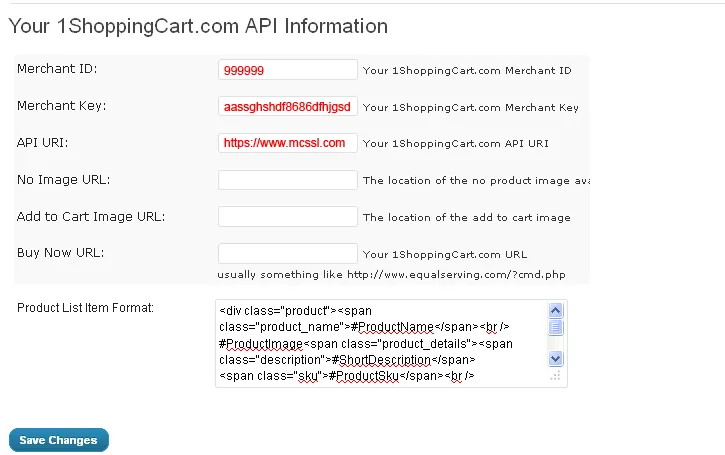Click 'The location of the add to cart image' text
Viewport: 725px width, 455px height.
(467, 217)
